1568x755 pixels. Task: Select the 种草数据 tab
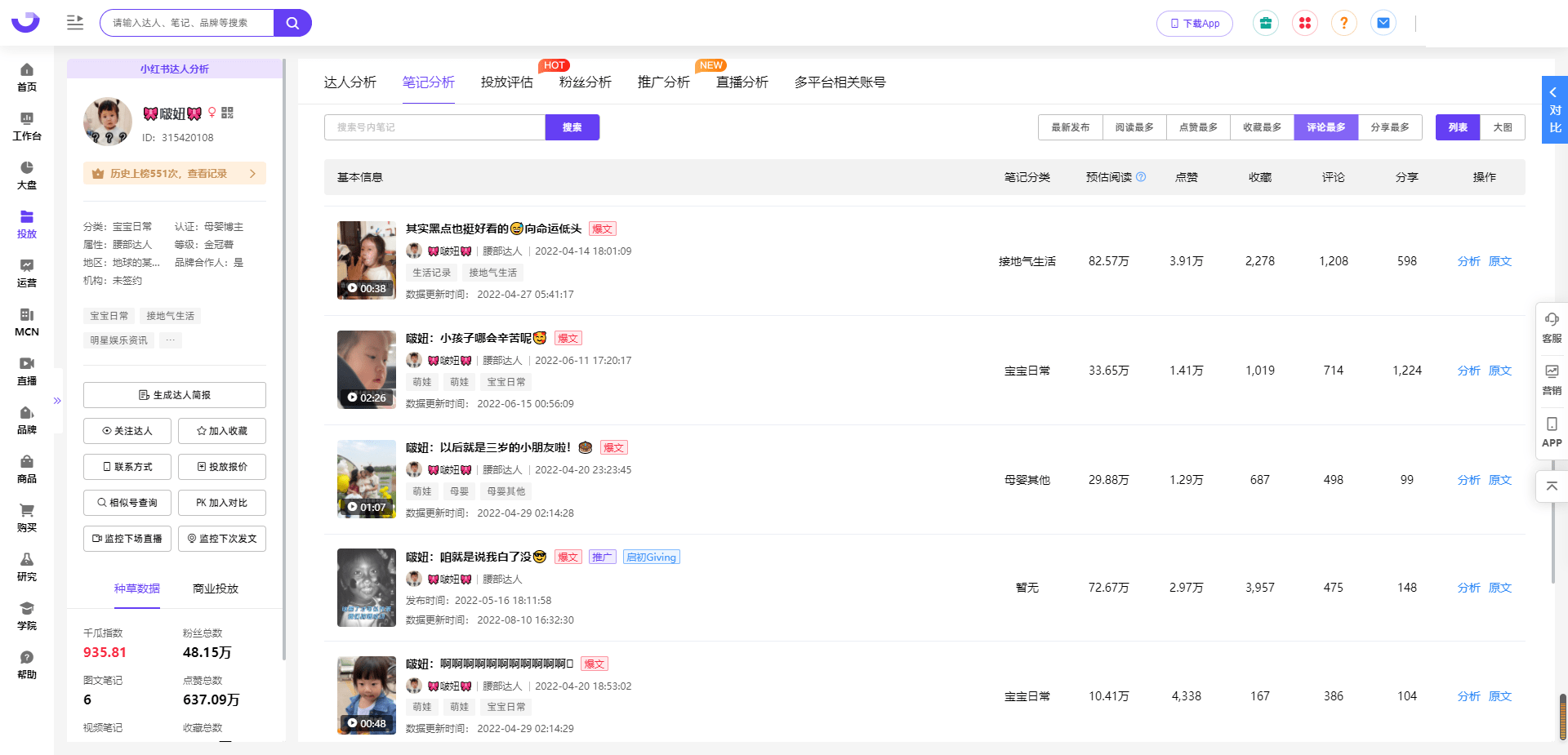pos(137,588)
